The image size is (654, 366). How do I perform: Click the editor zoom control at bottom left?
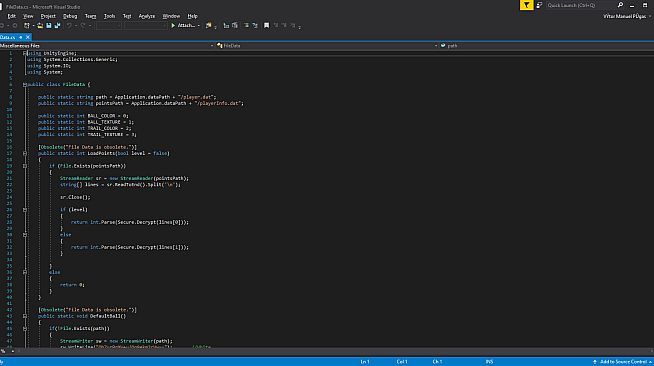8,351
